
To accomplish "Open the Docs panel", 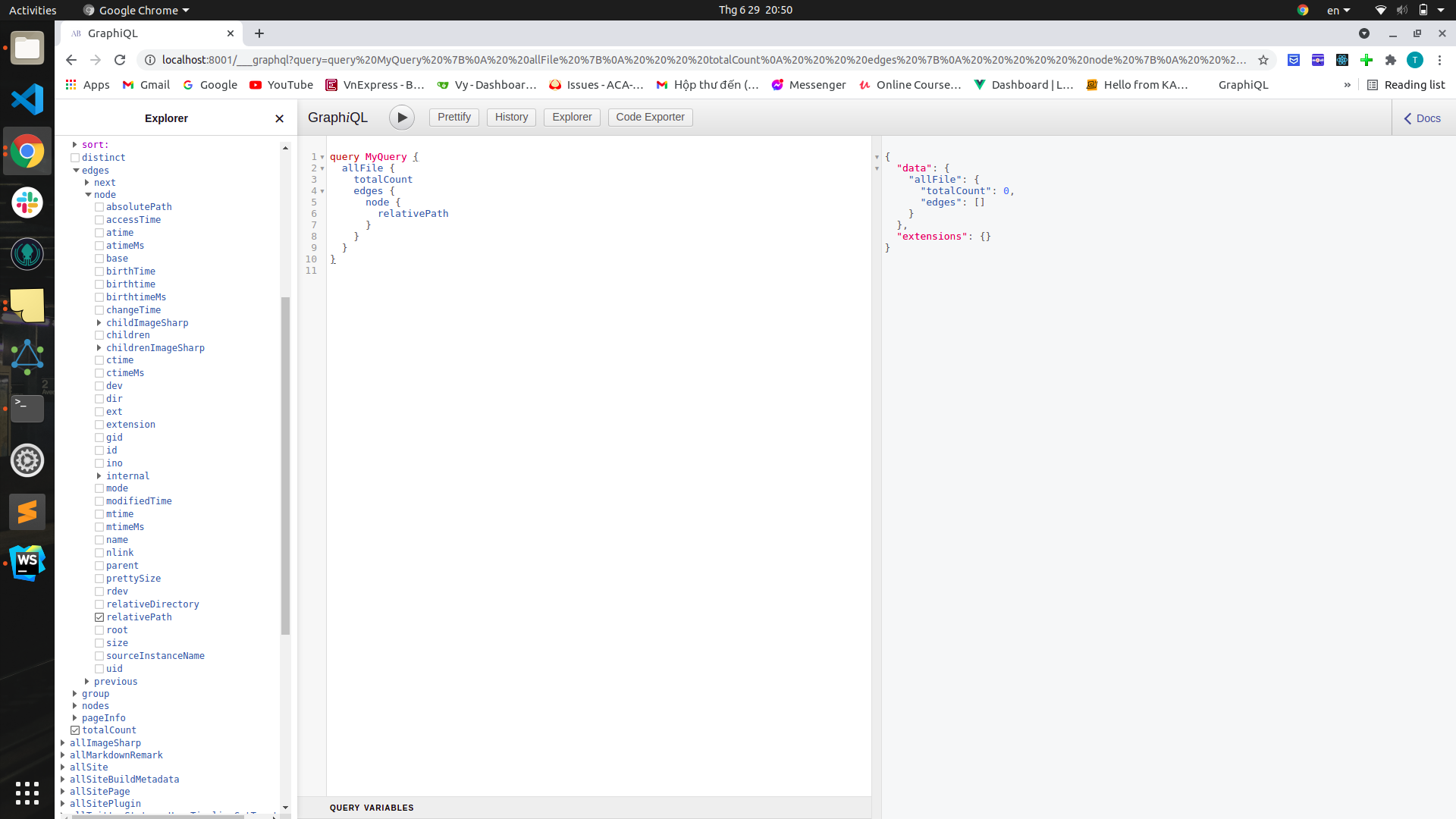I will 1423,118.
